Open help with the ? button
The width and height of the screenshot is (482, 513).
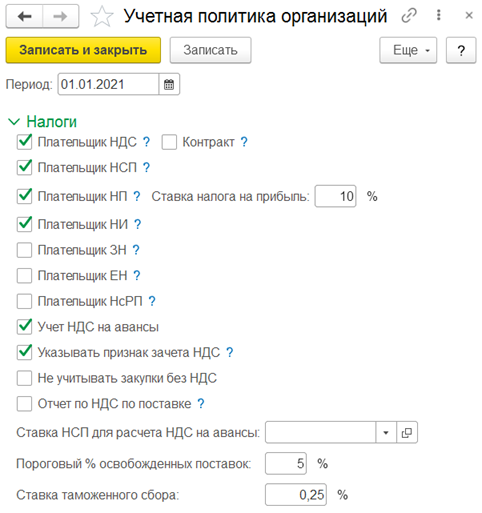pos(461,50)
